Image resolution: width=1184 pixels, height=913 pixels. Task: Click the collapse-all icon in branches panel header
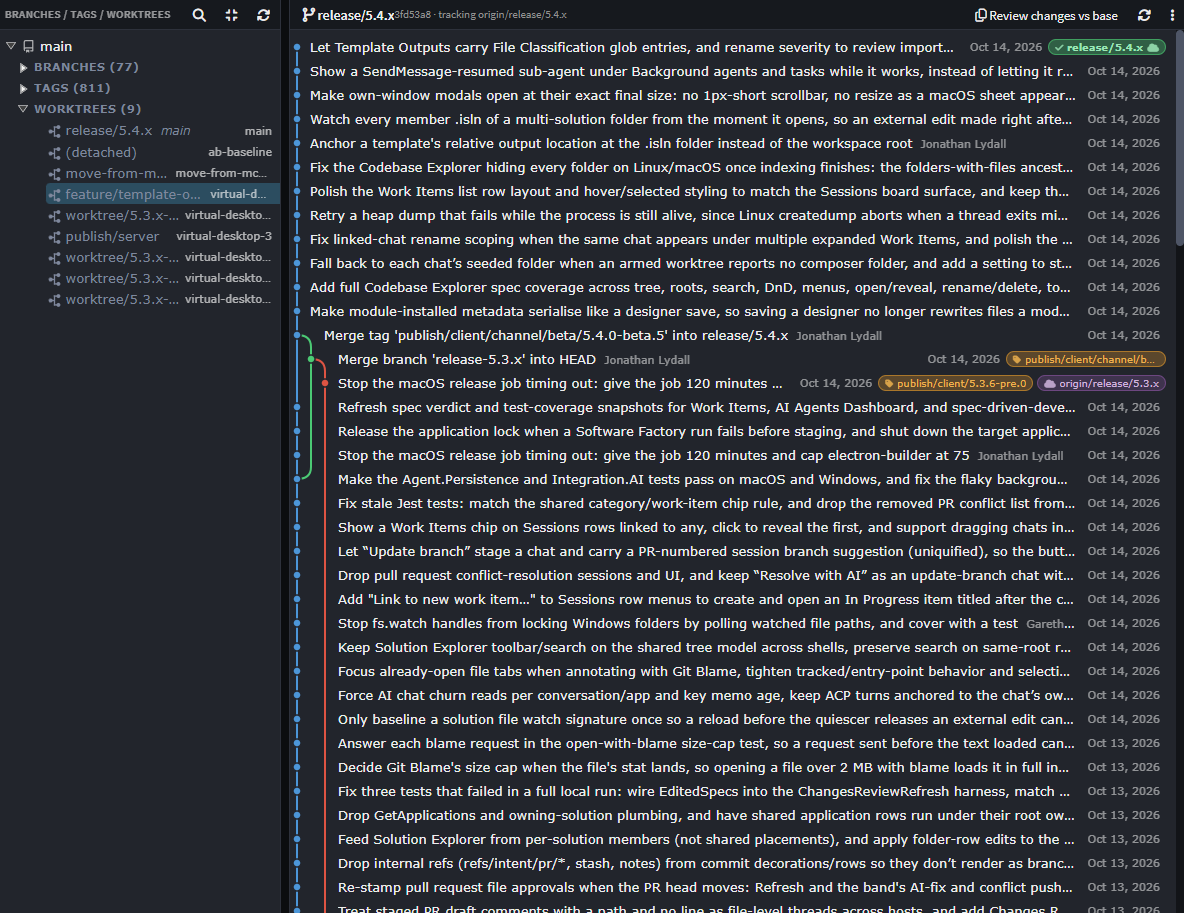tap(232, 15)
